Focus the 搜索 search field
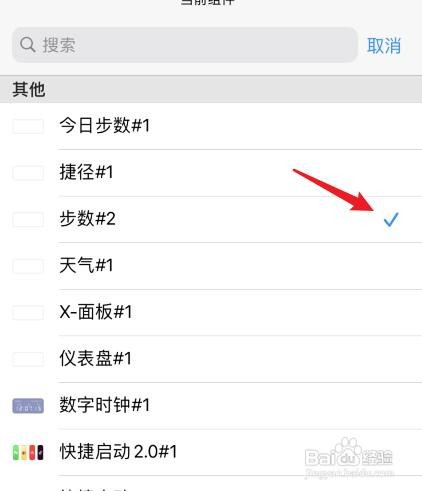 coord(185,45)
